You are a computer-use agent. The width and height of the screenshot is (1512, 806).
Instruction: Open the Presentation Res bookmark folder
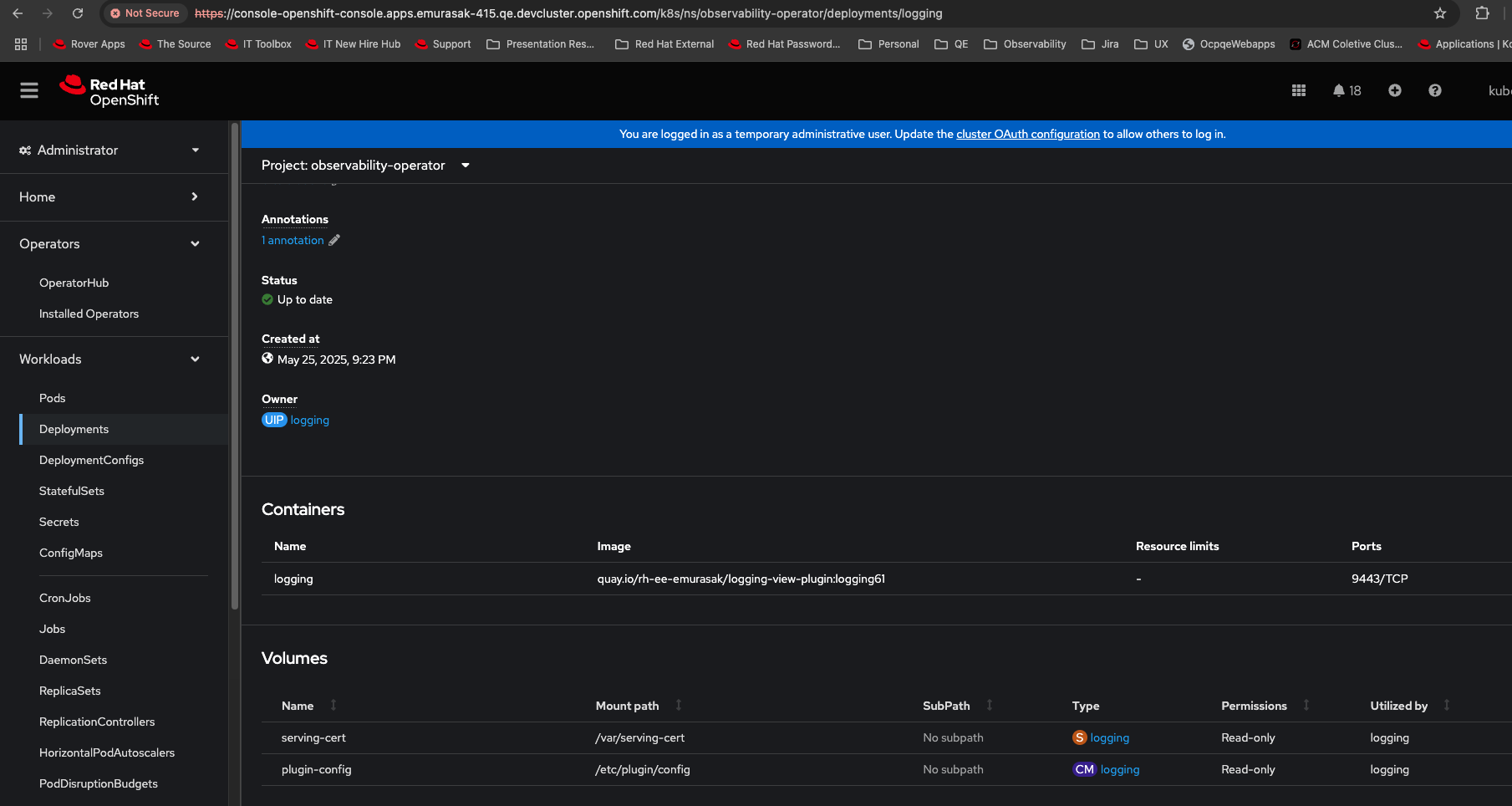point(541,44)
